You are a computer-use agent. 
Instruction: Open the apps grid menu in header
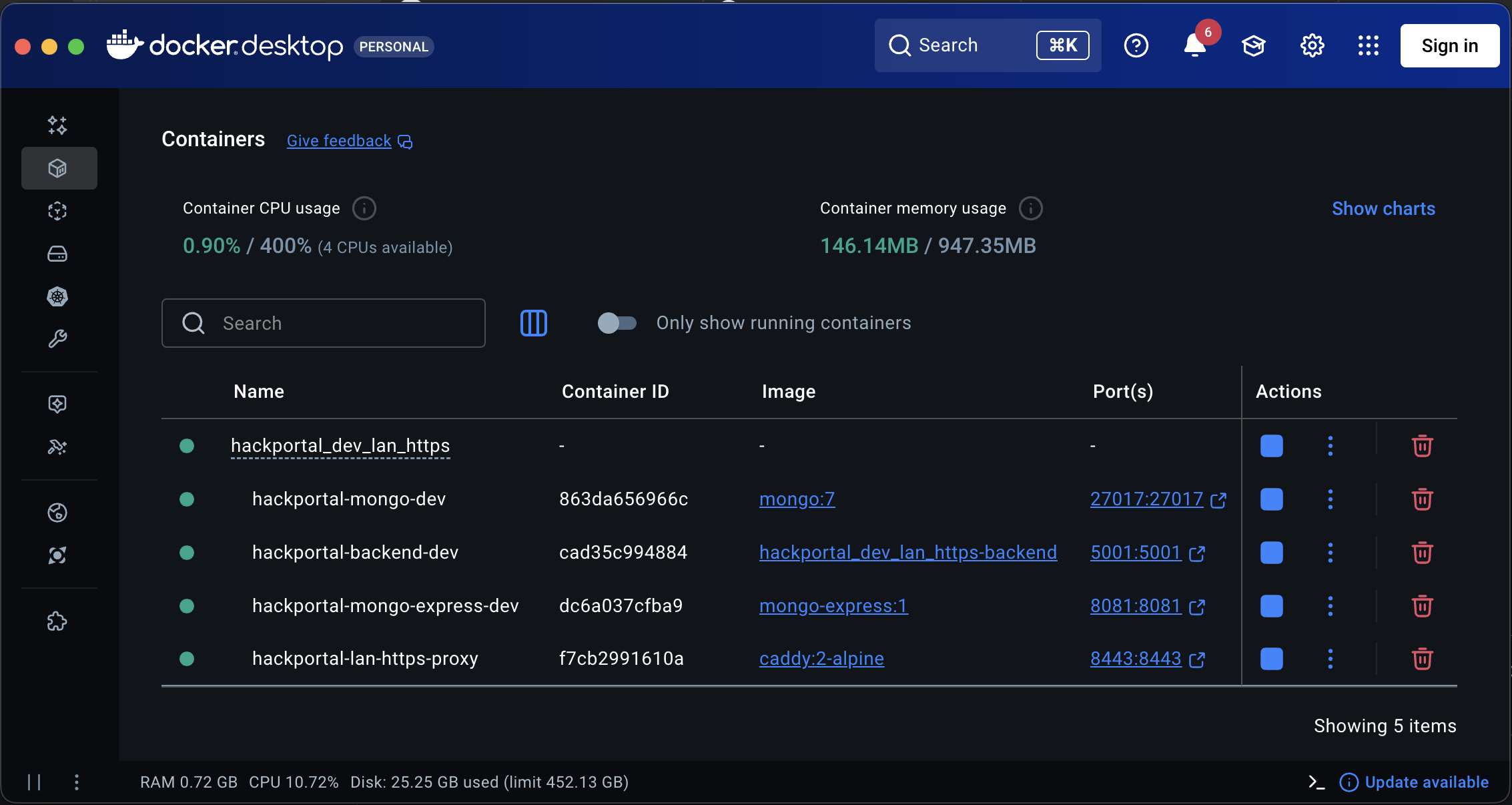1368,45
